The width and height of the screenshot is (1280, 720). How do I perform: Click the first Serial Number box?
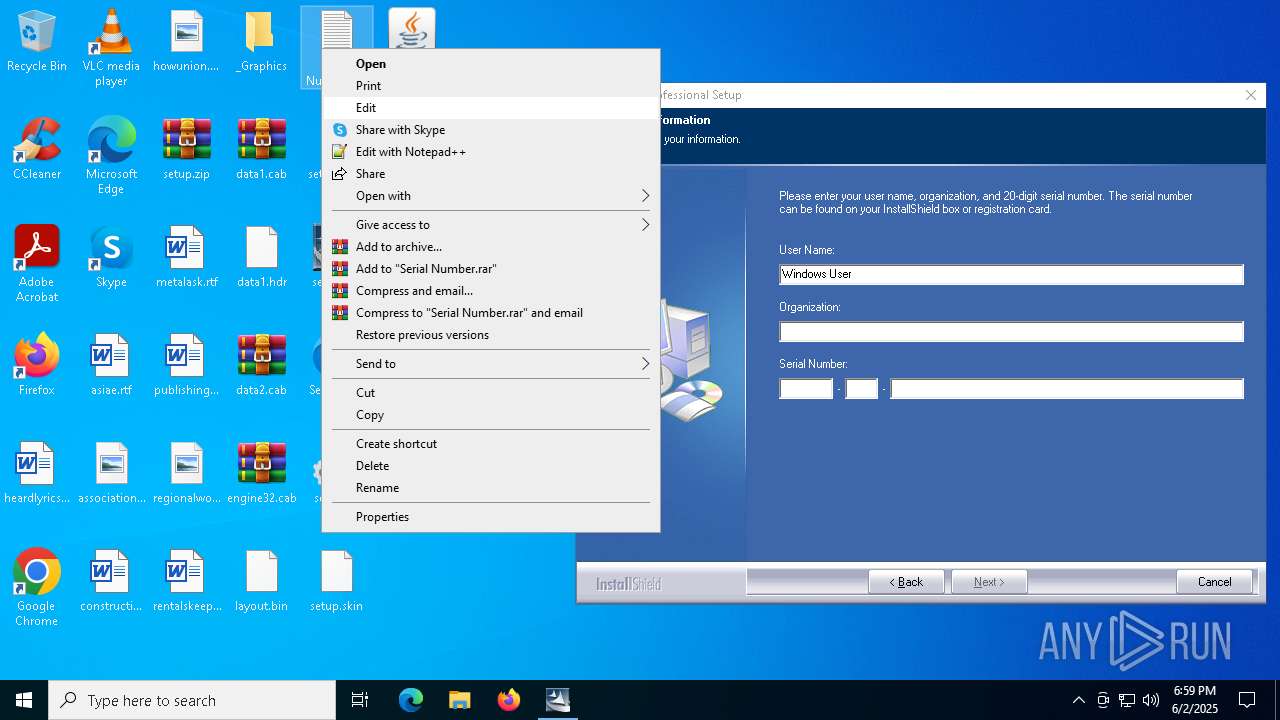(806, 389)
